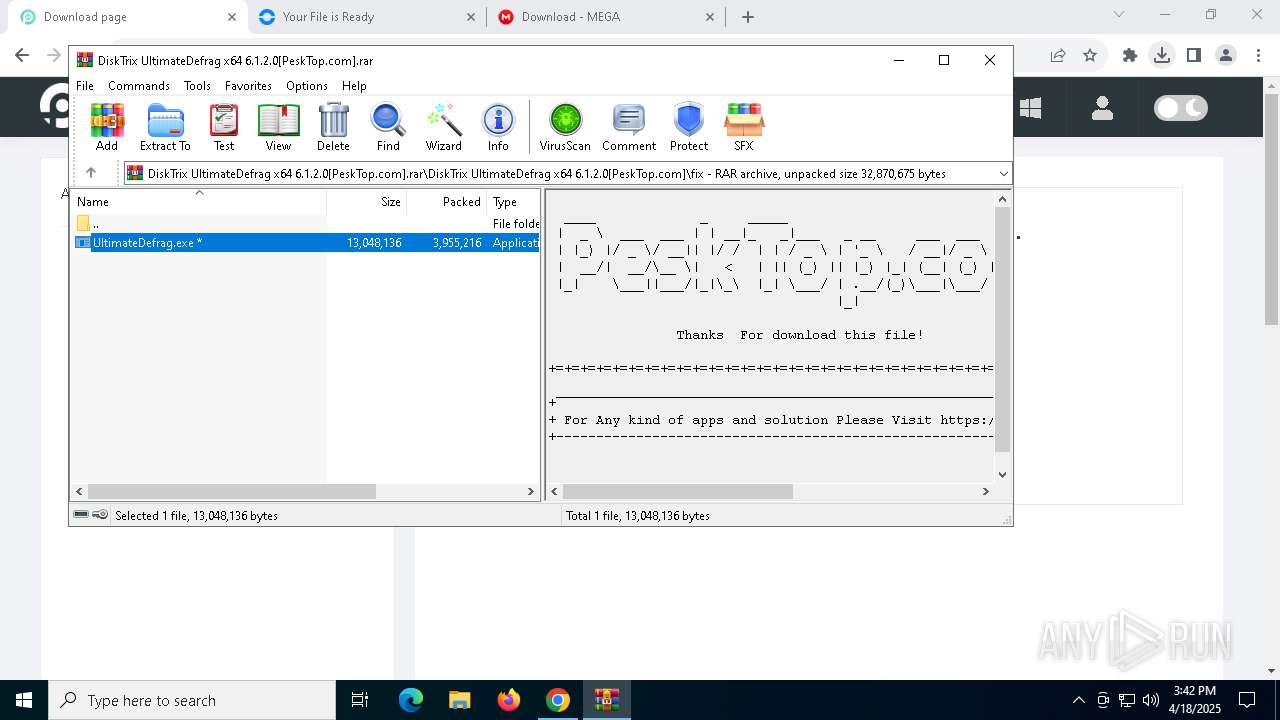
Task: Click the Chrome downloads icon
Action: 1162,56
